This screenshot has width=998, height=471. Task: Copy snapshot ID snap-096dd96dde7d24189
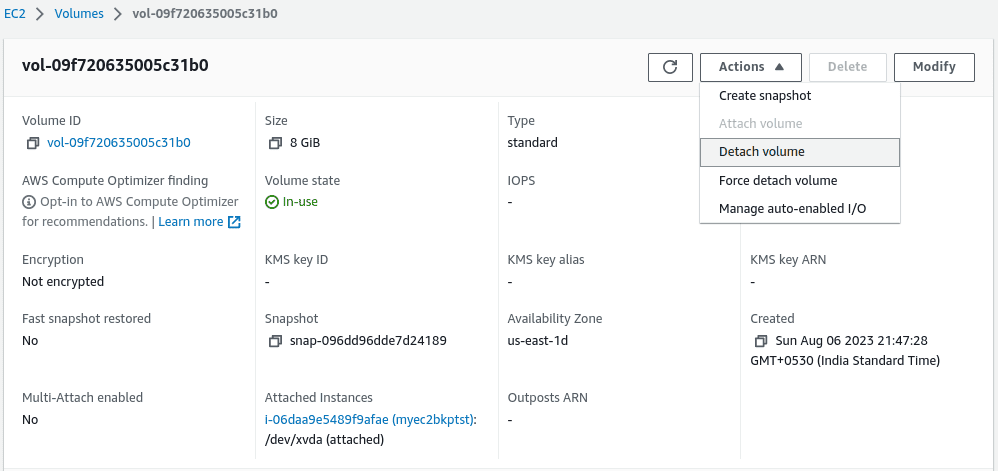(x=275, y=341)
